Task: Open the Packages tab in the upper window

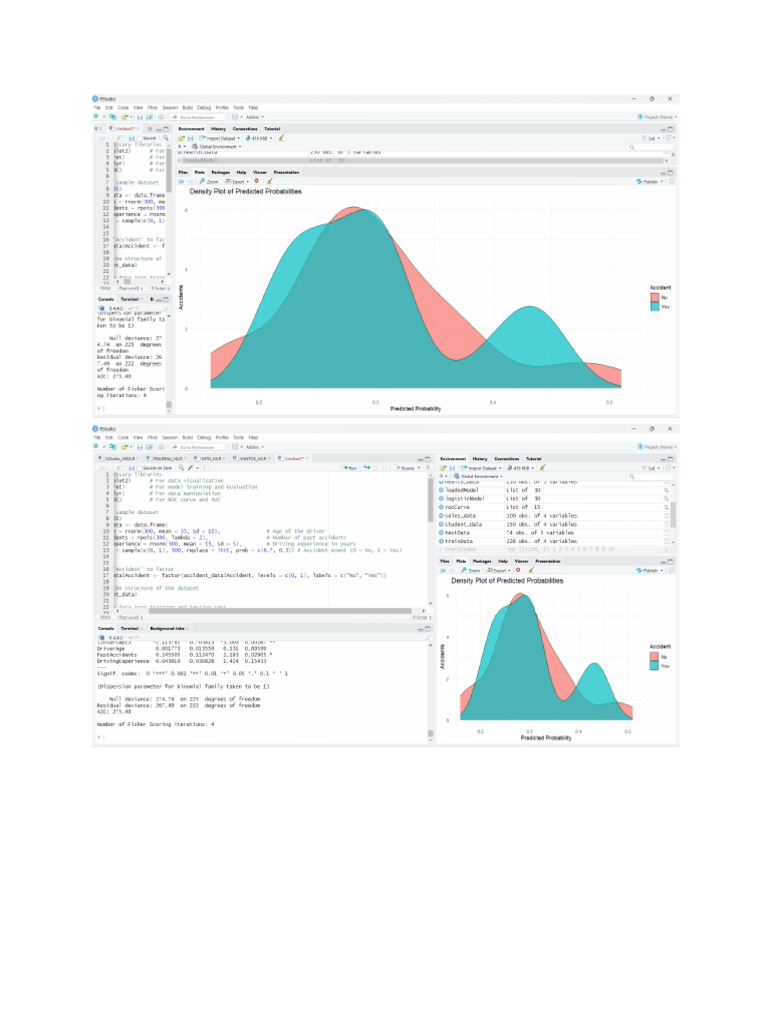Action: 220,172
